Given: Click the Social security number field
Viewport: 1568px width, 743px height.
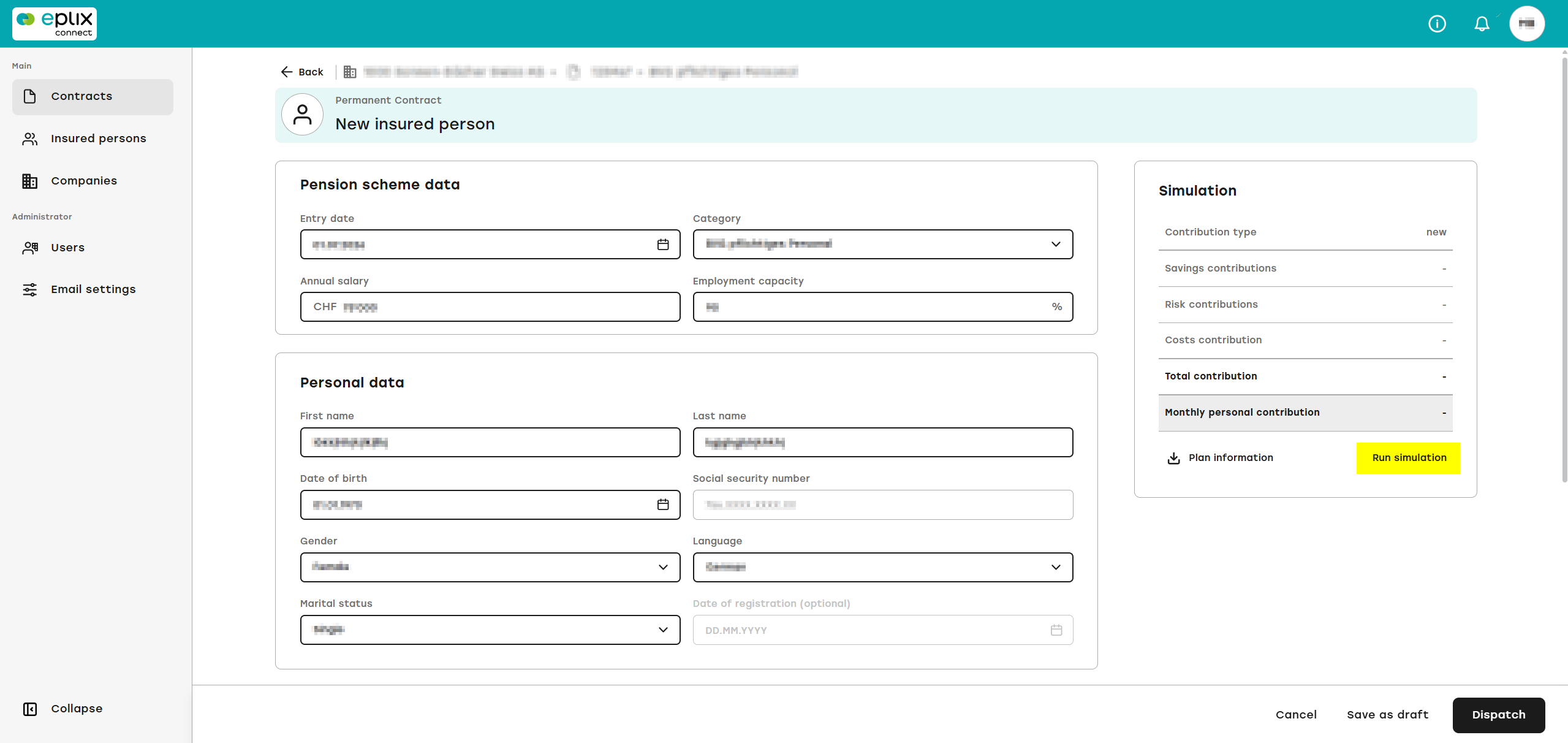Looking at the screenshot, I should click(883, 505).
